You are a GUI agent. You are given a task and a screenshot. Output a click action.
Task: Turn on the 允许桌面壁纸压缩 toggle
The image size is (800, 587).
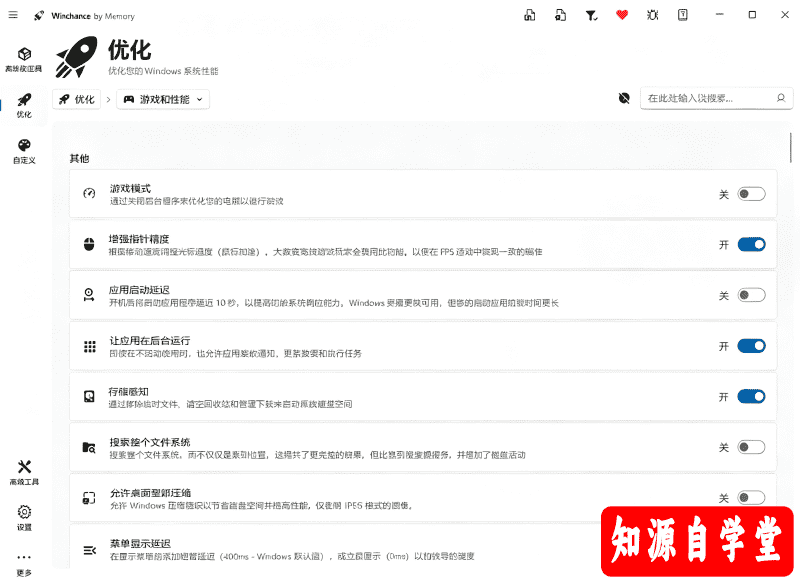752,497
